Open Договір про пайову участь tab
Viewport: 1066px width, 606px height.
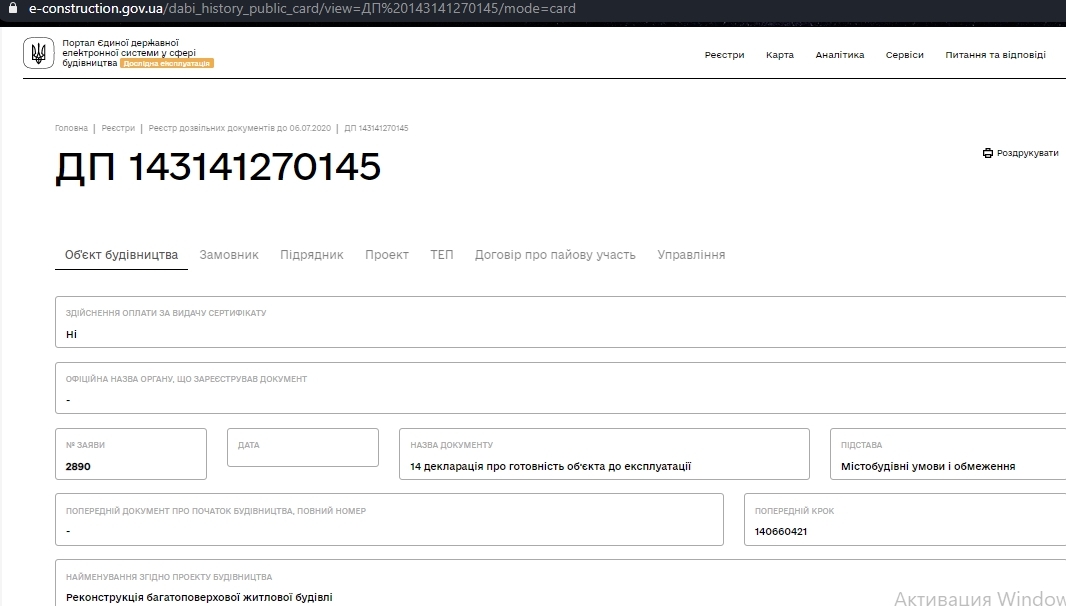[x=555, y=255]
